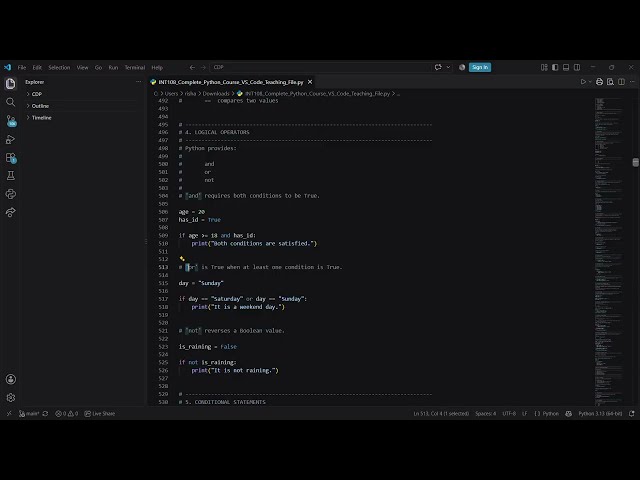Synchronize changes icon in status bar
The height and width of the screenshot is (480, 640).
coord(45,413)
